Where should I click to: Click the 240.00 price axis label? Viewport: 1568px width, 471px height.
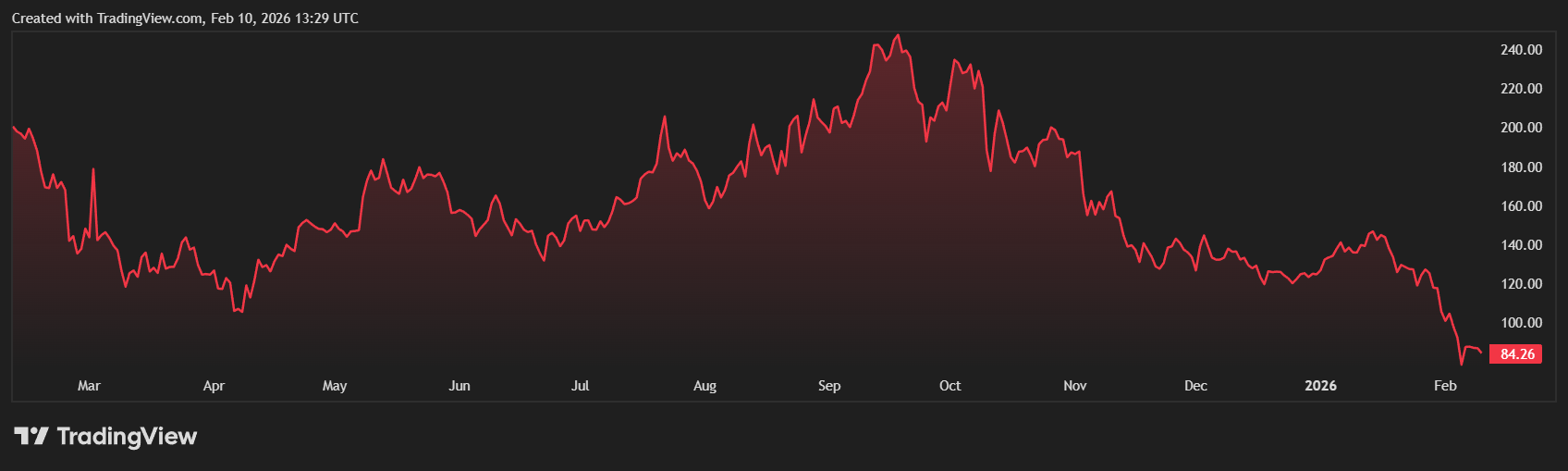pyautogui.click(x=1521, y=50)
